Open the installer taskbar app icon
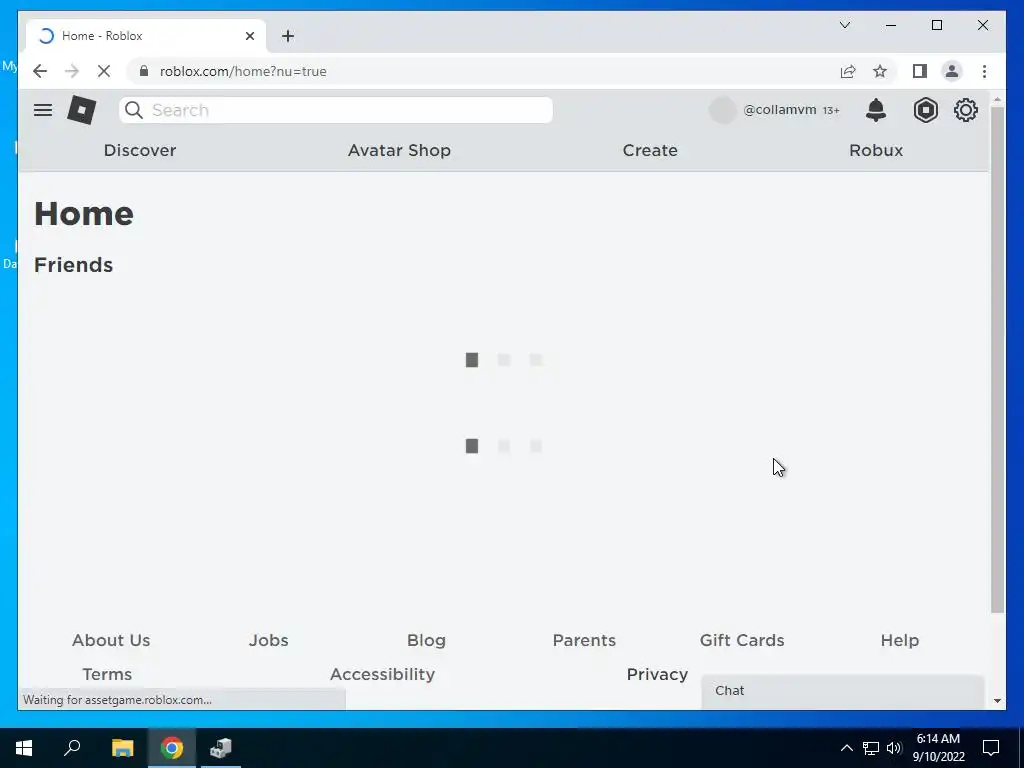1024x768 pixels. tap(221, 748)
